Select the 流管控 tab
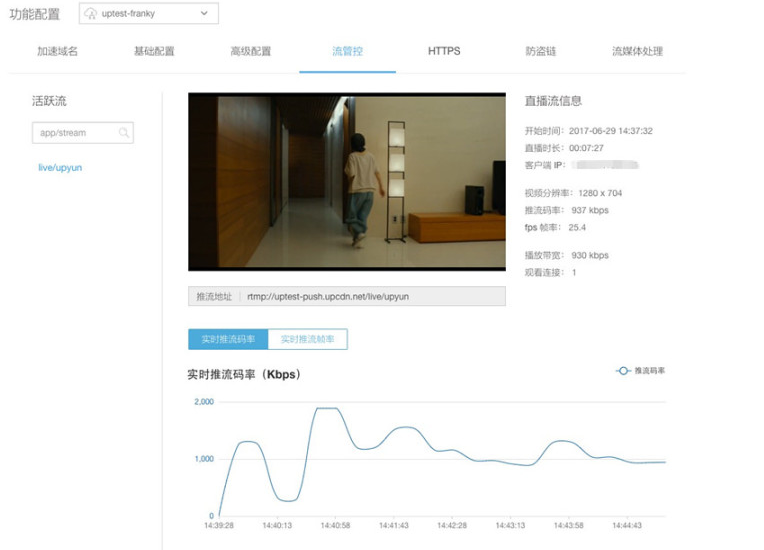This screenshot has width=764, height=550. 347,51
